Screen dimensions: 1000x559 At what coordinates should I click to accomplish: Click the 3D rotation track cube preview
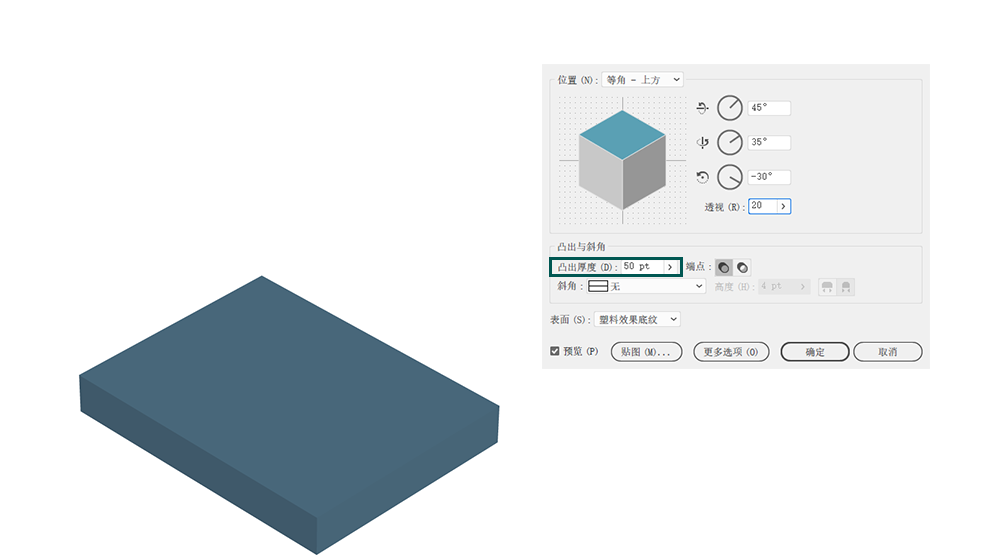click(x=622, y=160)
